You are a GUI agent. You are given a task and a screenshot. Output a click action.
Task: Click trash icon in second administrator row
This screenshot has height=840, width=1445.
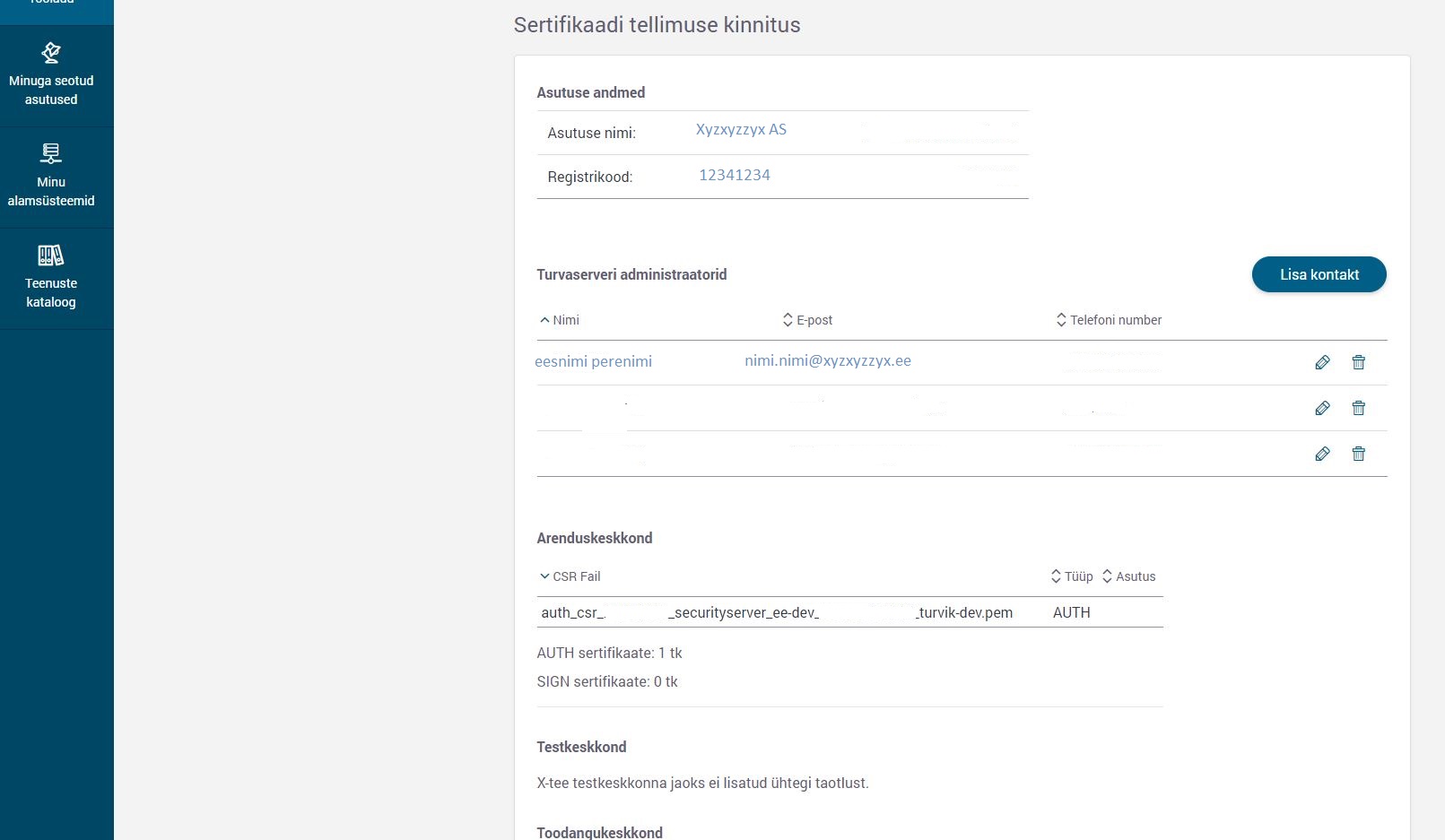click(x=1358, y=408)
